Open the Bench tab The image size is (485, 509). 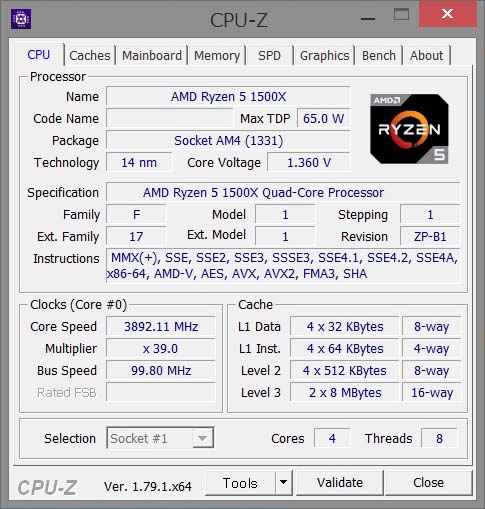[379, 55]
